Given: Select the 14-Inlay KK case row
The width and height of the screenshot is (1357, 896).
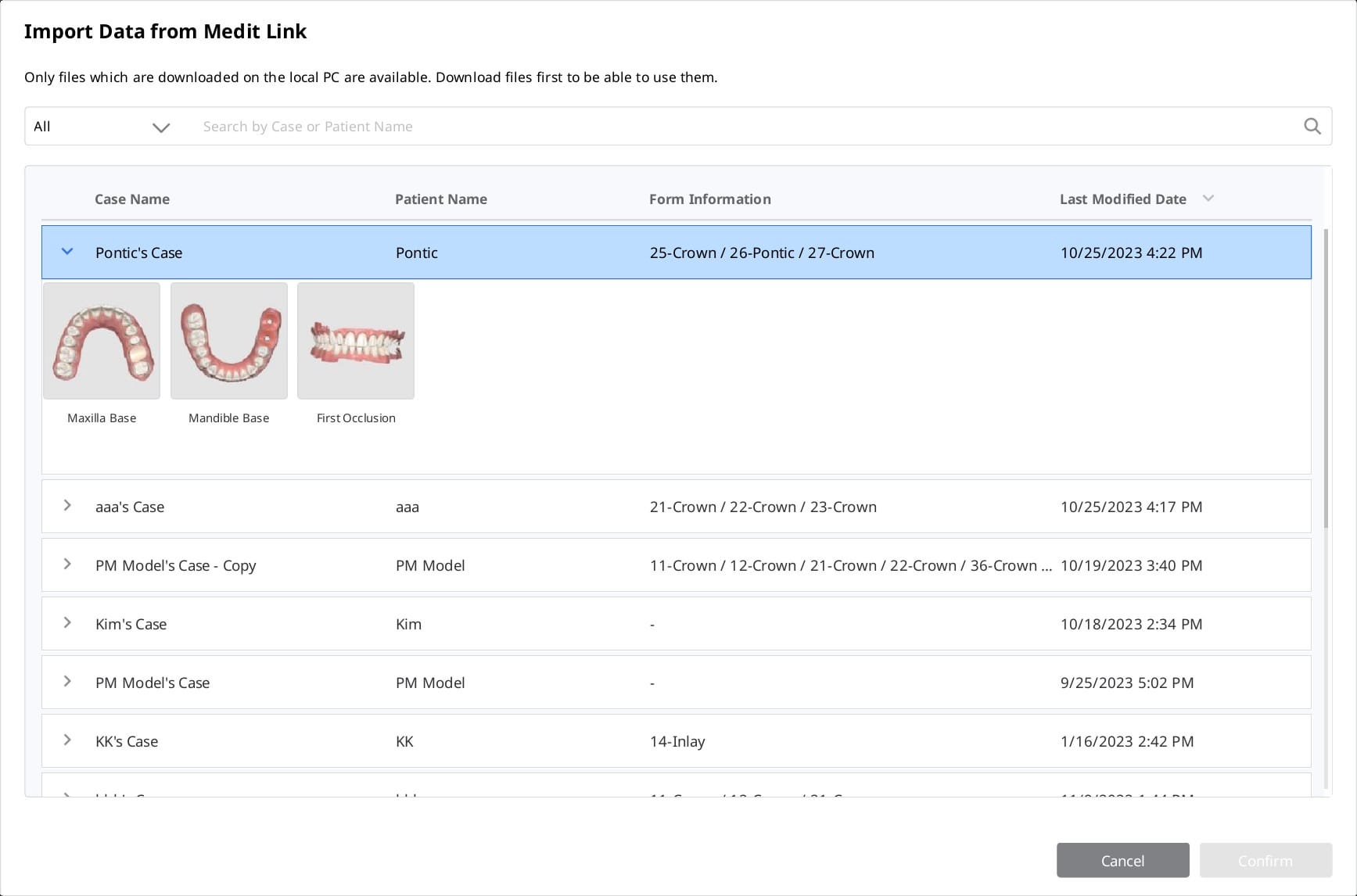Looking at the screenshot, I should coord(676,741).
